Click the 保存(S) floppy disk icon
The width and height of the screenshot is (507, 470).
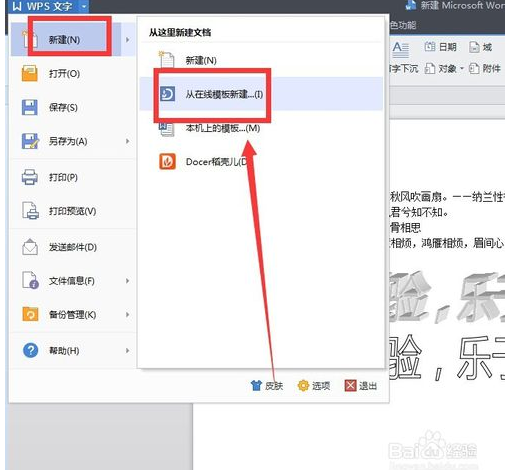click(x=30, y=107)
